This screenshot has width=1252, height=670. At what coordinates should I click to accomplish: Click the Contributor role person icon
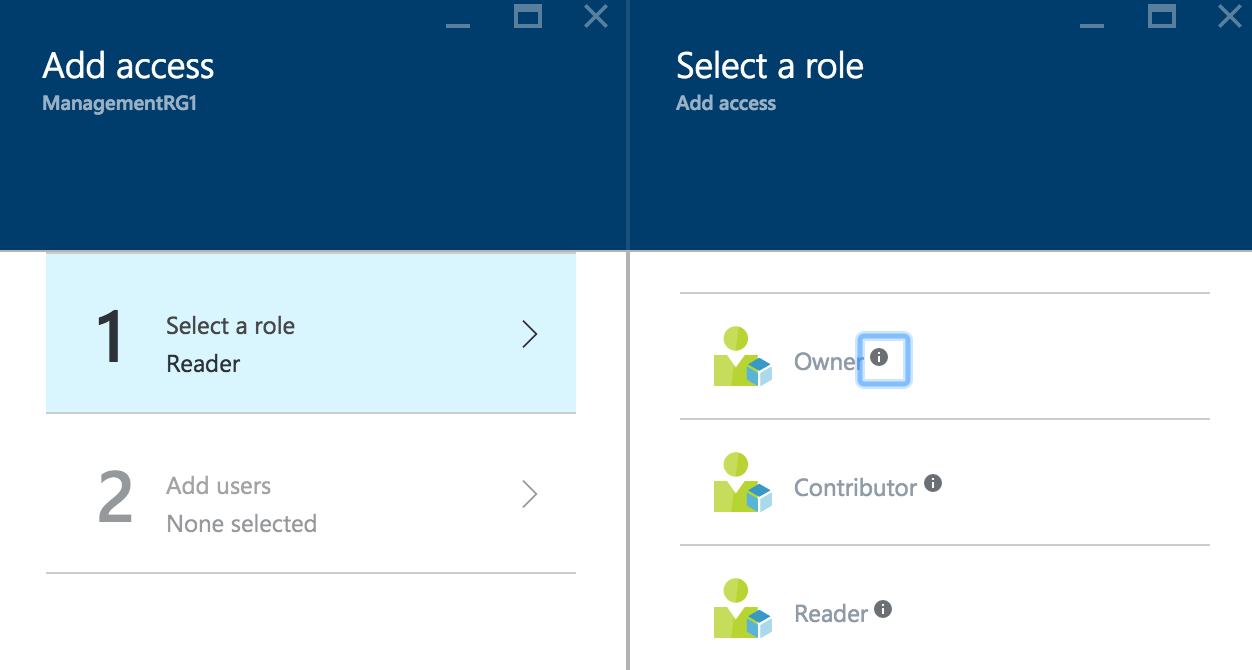[742, 483]
